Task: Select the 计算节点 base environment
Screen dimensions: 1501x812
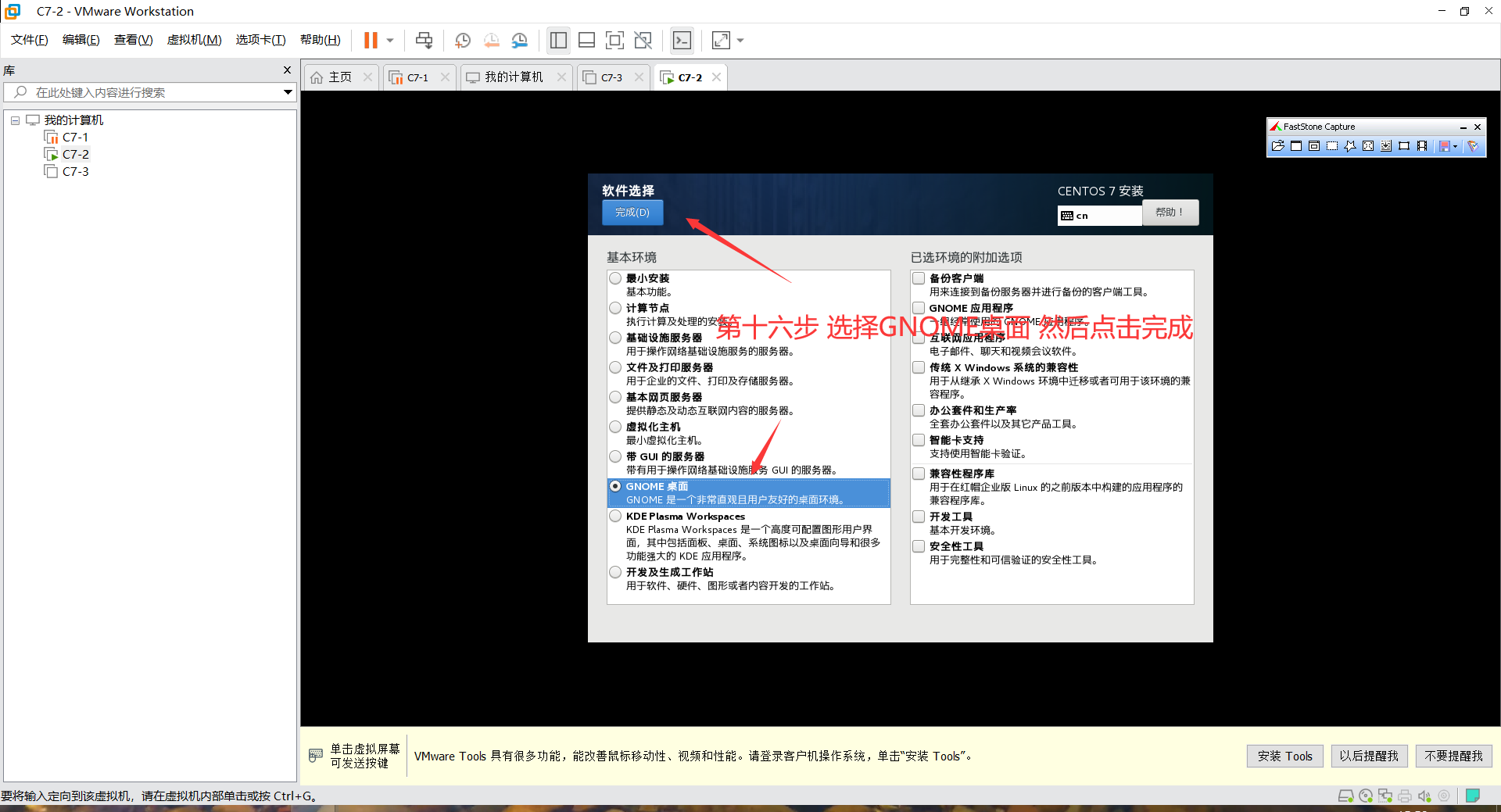Action: (615, 308)
